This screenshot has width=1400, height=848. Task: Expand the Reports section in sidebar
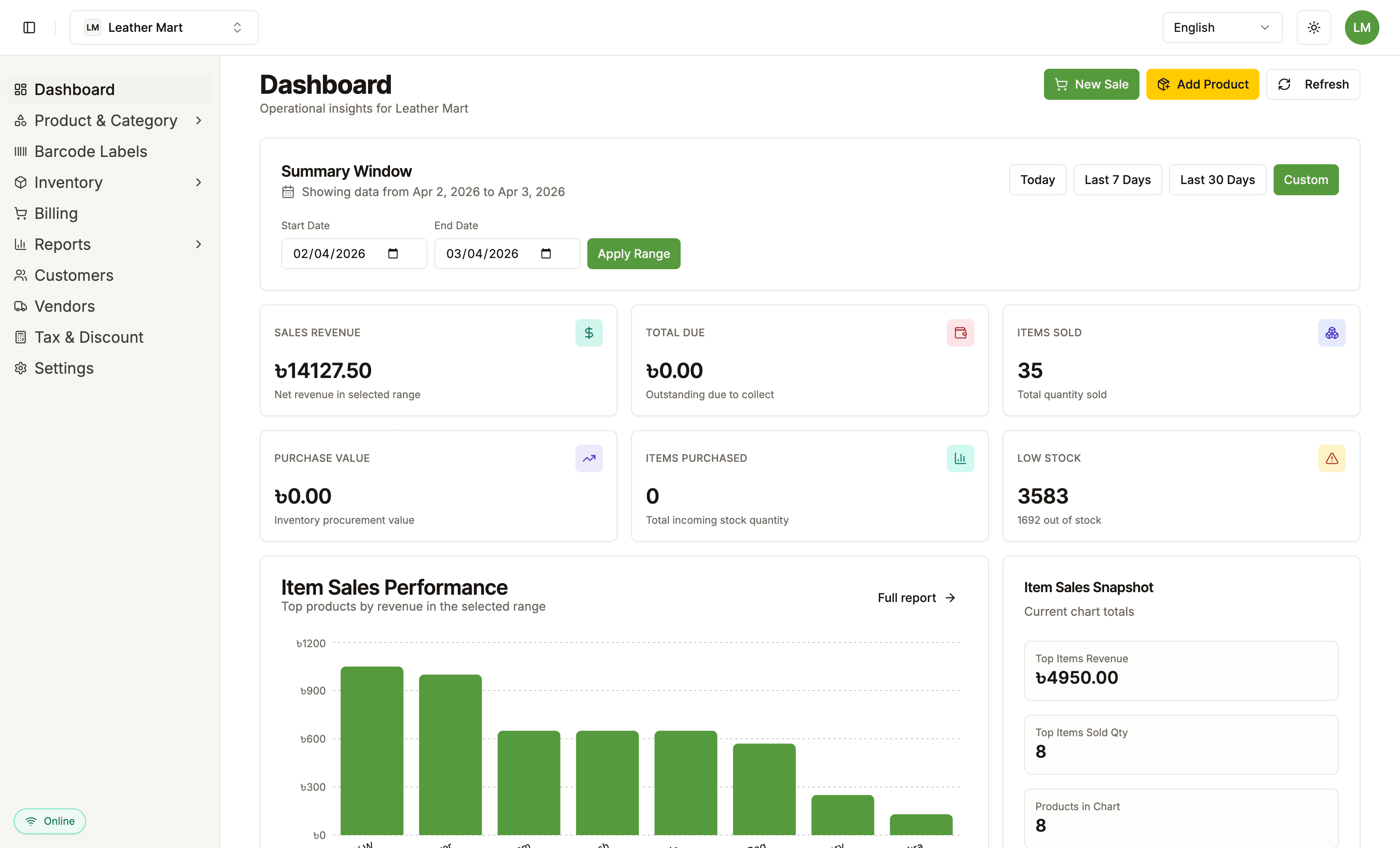(198, 244)
